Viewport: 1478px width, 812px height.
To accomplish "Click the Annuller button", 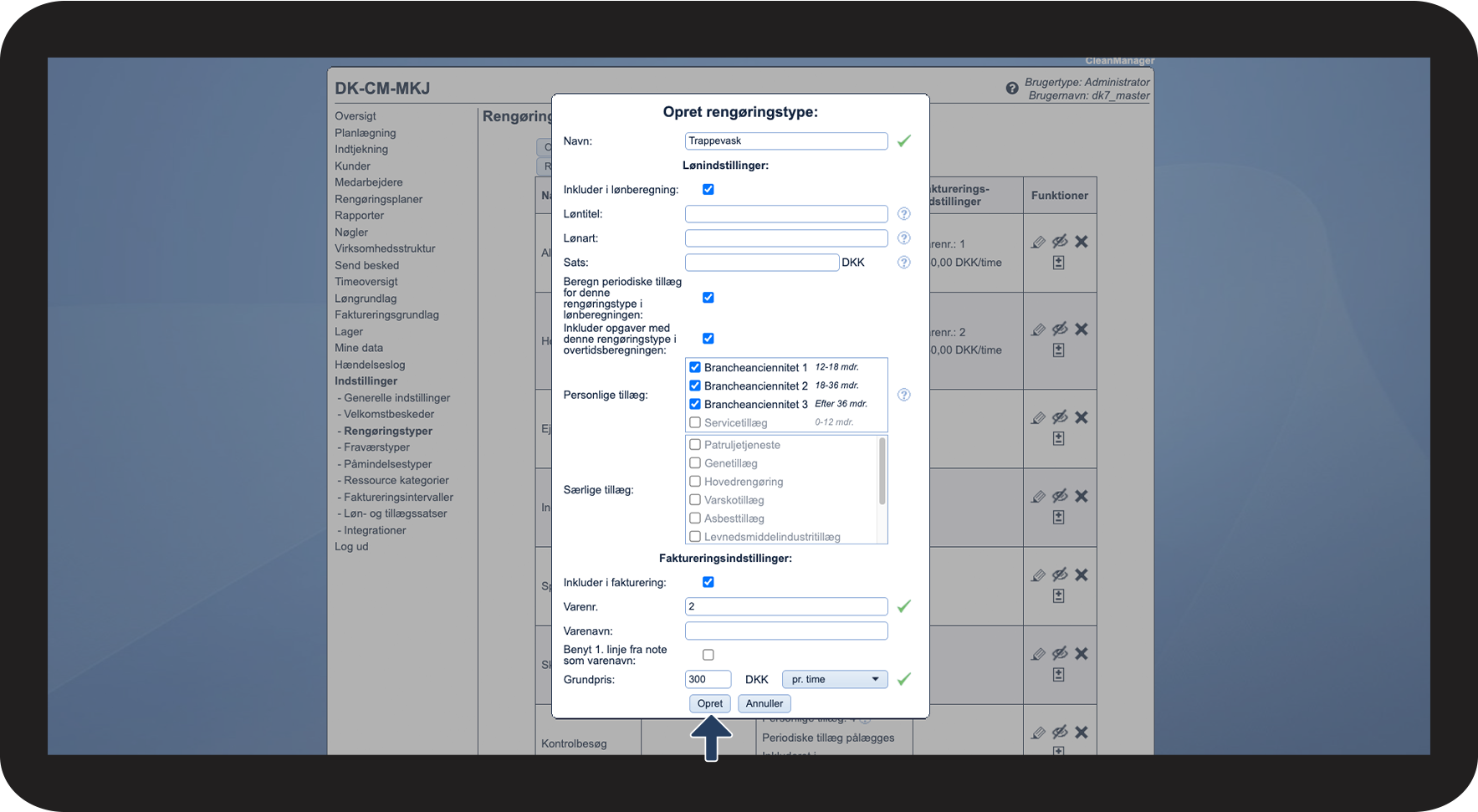I will coord(764,703).
